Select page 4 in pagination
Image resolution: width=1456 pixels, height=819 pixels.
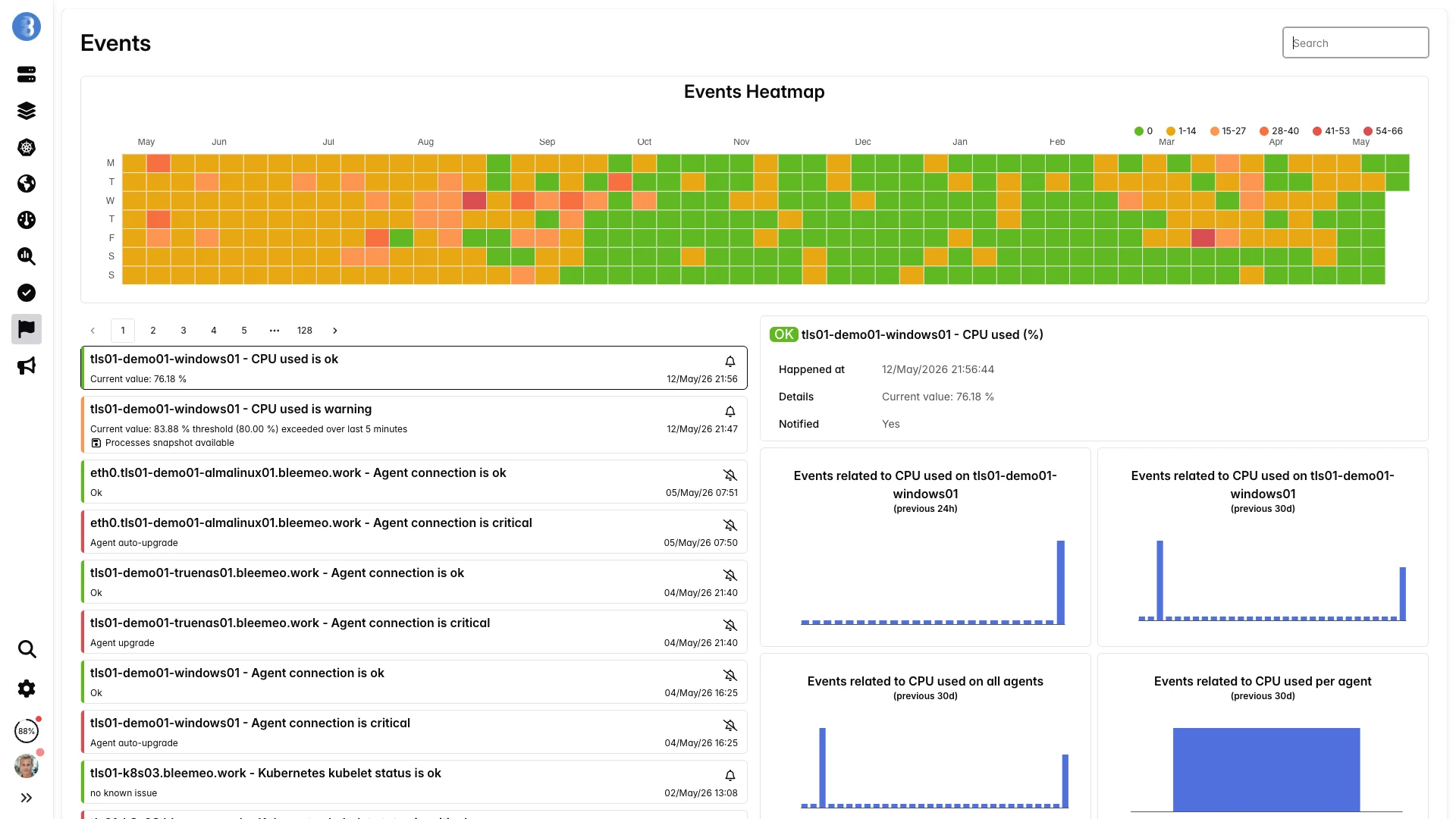tap(214, 331)
